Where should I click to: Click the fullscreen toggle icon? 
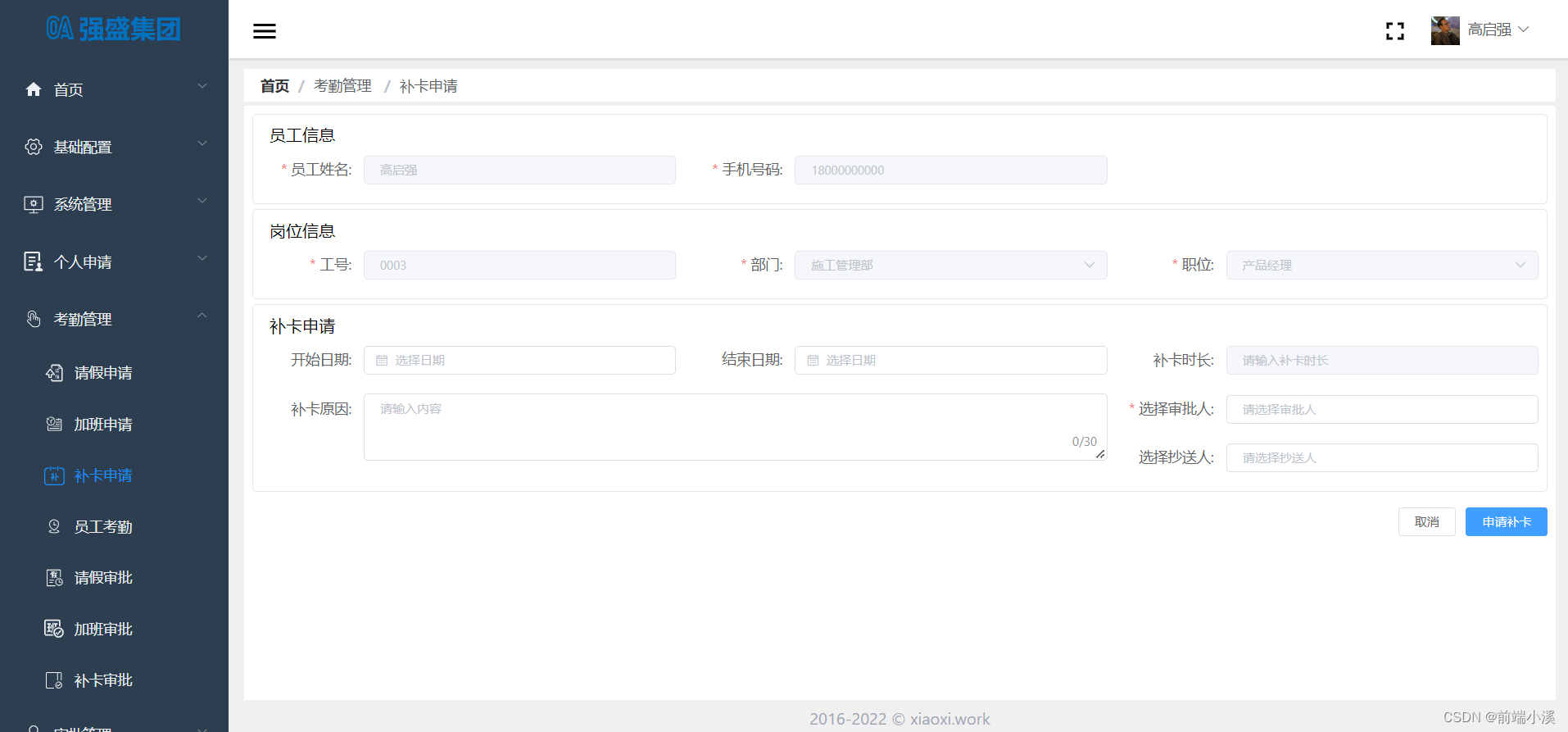tap(1395, 31)
